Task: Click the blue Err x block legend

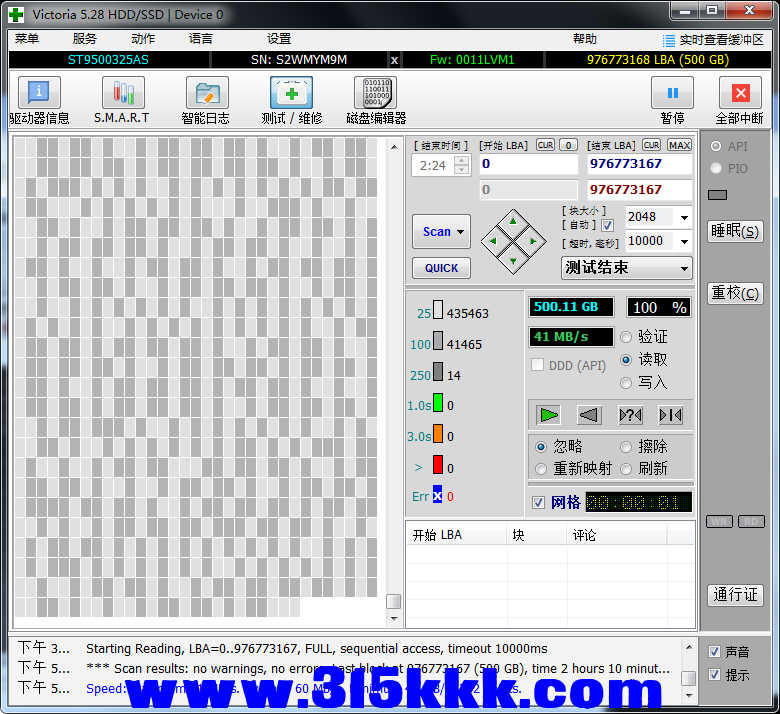Action: click(437, 494)
